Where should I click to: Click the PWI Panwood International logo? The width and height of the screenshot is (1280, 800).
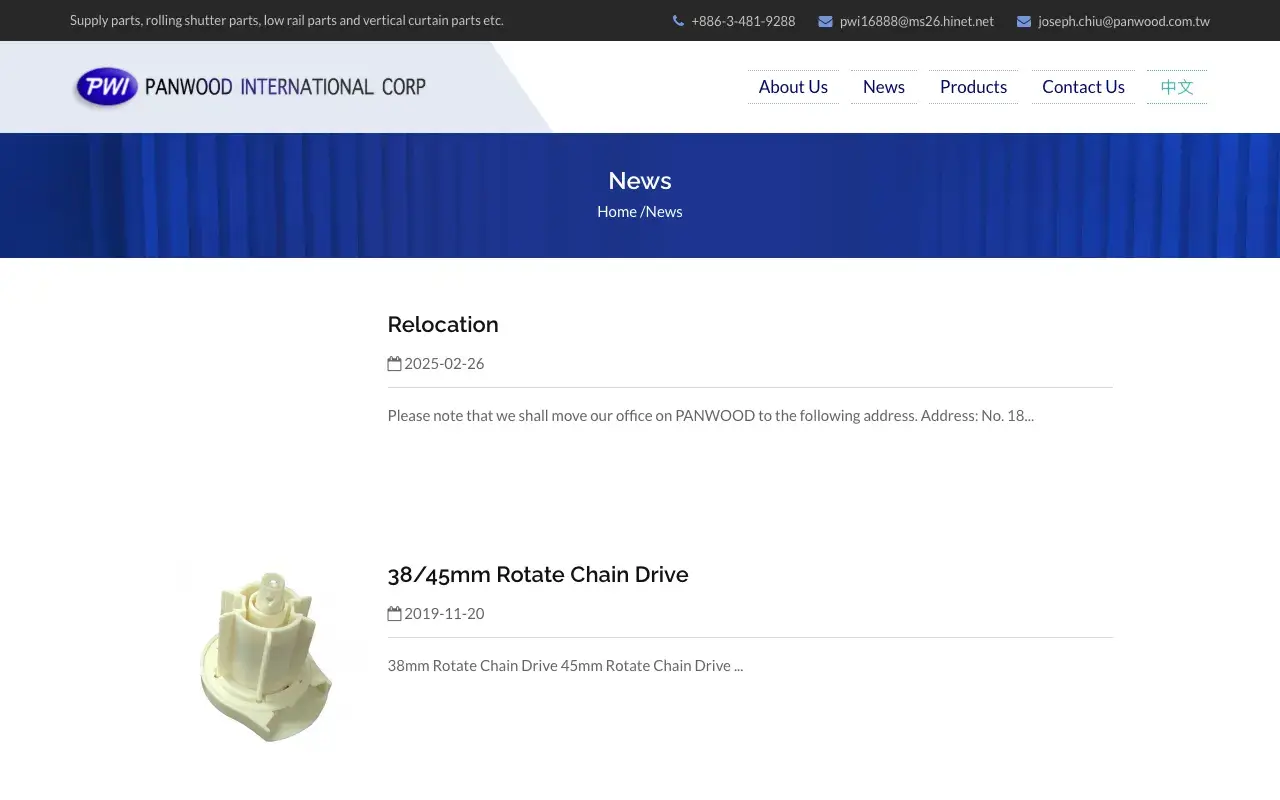[250, 87]
